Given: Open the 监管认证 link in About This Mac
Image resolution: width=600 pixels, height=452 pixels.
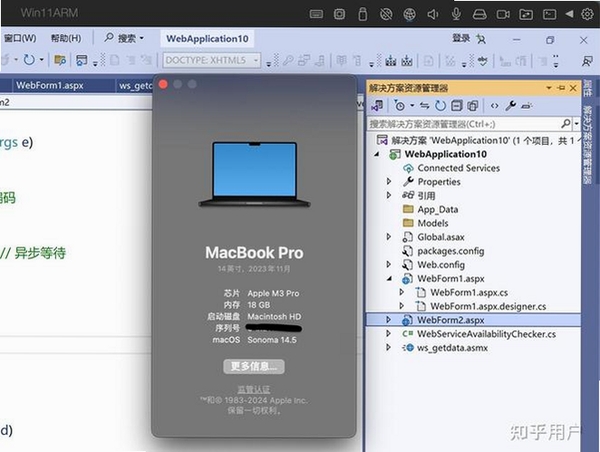Looking at the screenshot, I should [254, 390].
